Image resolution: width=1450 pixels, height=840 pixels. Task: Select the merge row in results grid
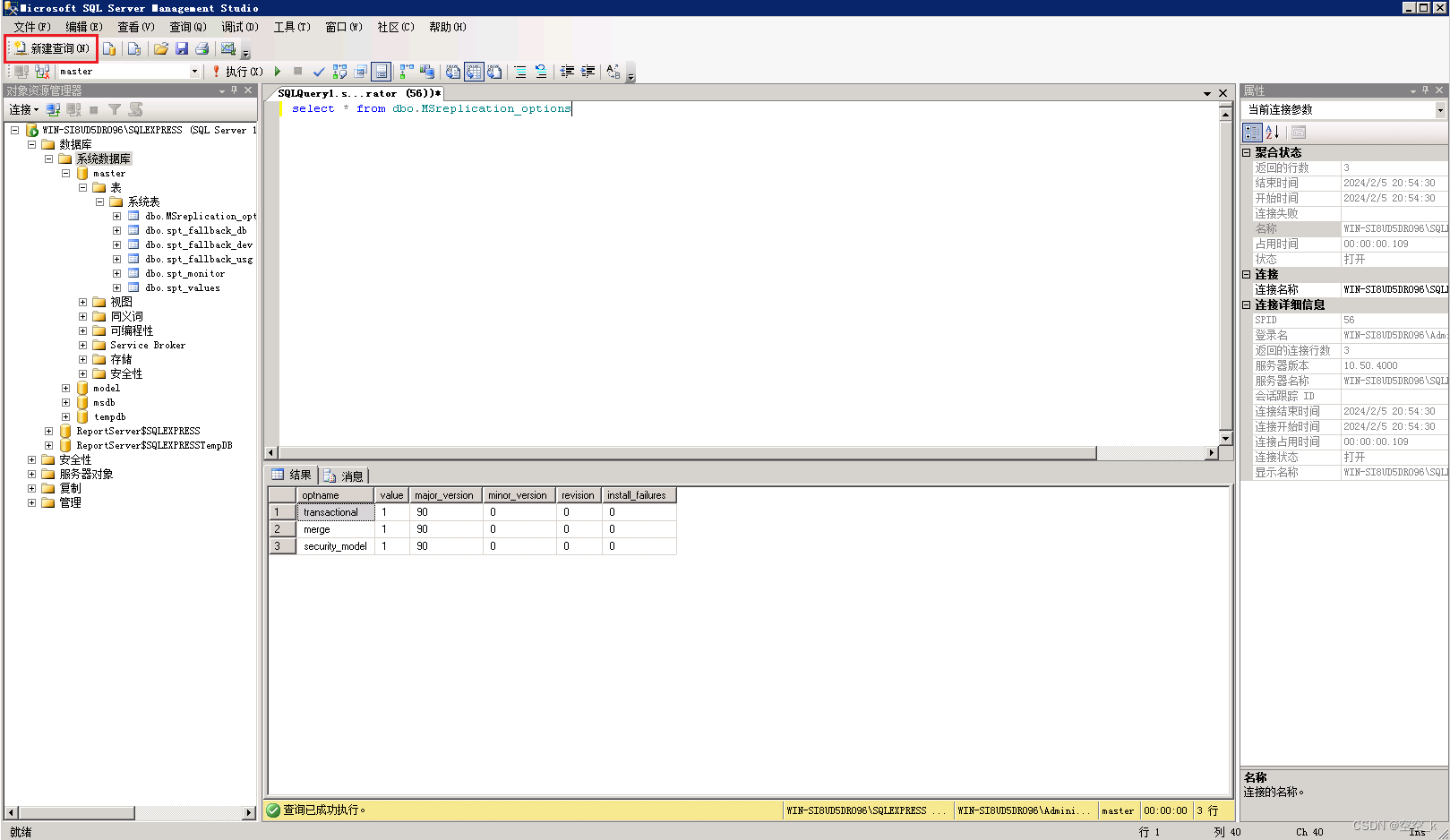pyautogui.click(x=317, y=529)
